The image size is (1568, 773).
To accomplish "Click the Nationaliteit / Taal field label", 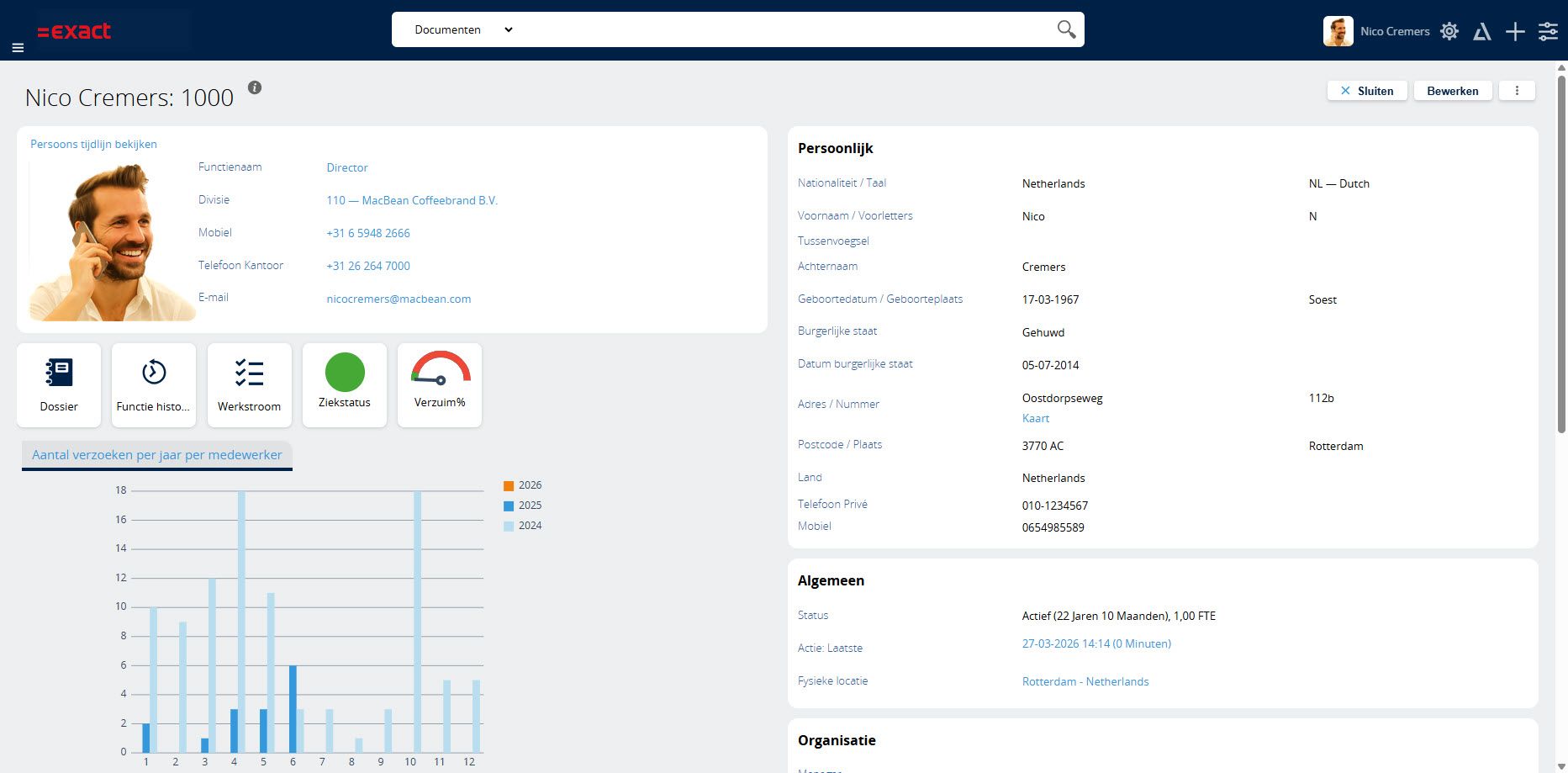I will [842, 183].
